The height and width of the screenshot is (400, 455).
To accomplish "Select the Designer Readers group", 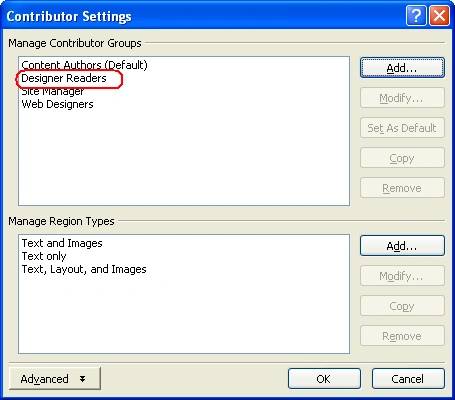I will pos(64,78).
